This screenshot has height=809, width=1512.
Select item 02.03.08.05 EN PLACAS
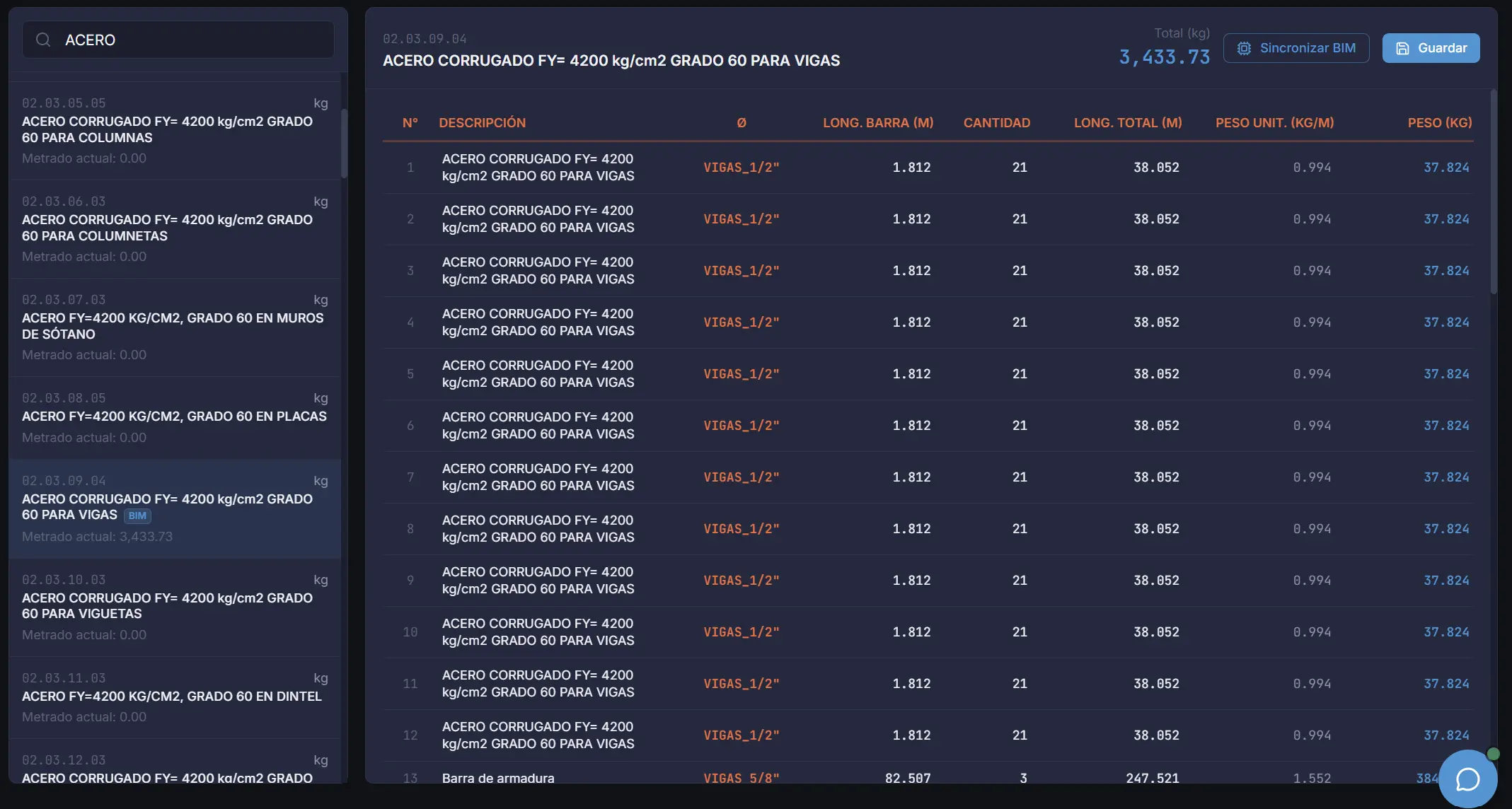click(175, 418)
